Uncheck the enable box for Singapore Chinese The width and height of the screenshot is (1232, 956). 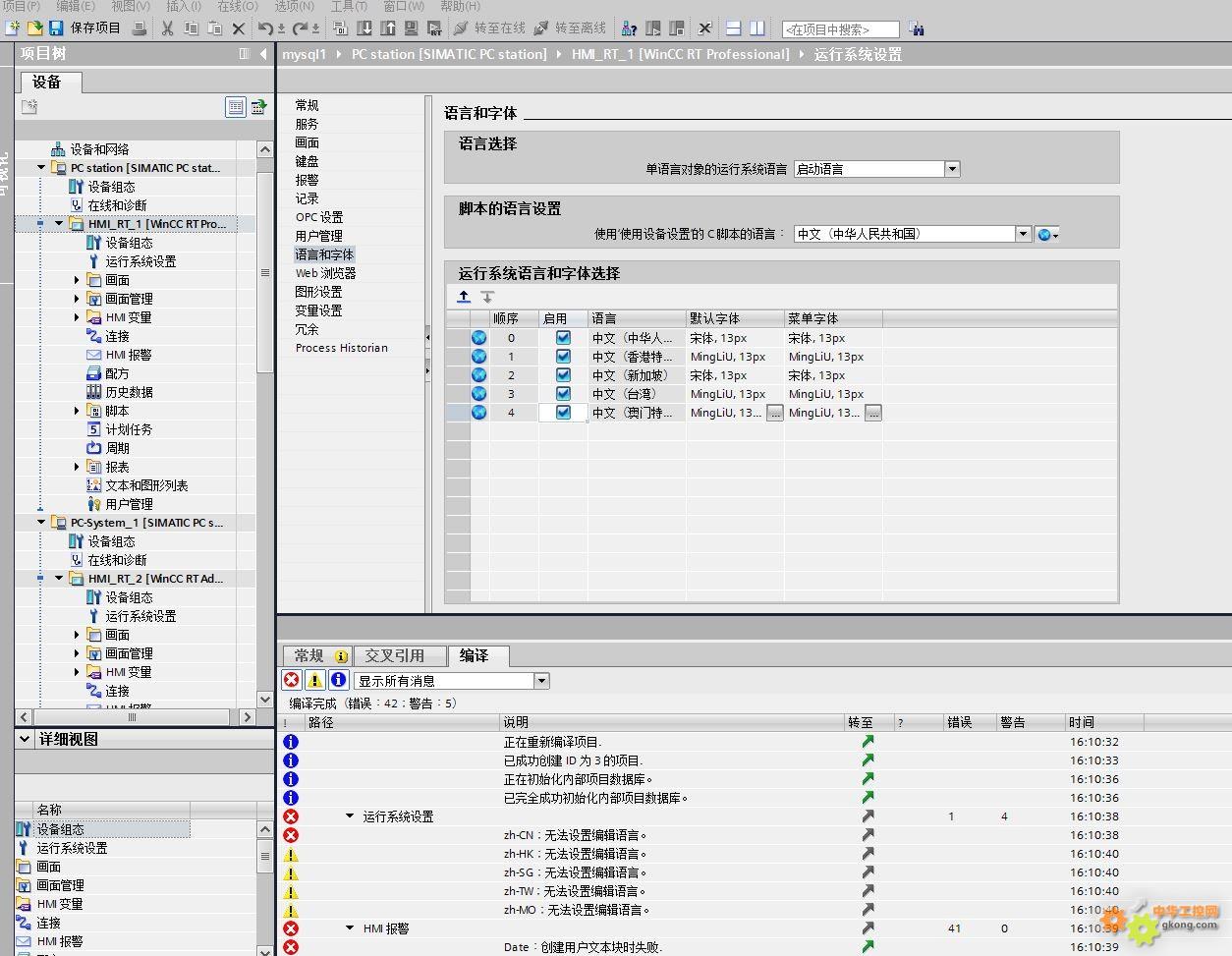pyautogui.click(x=563, y=374)
